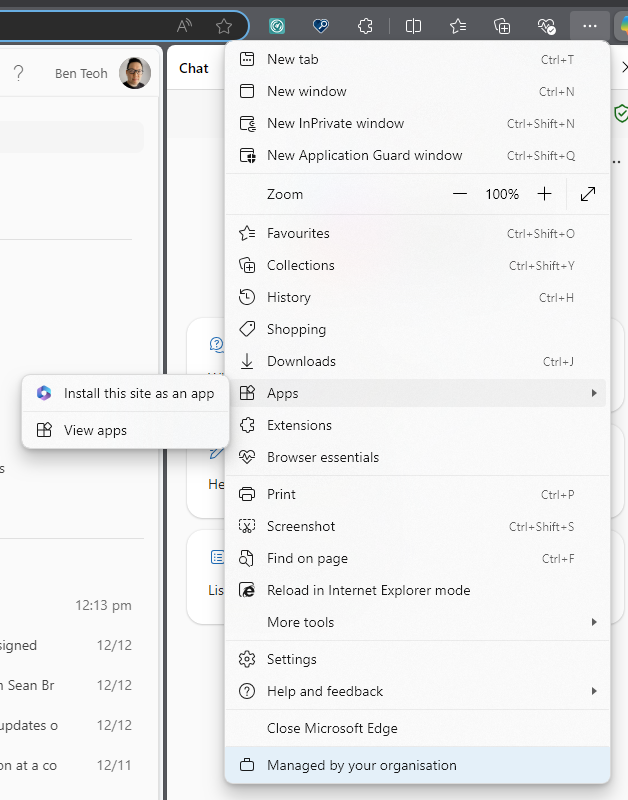Open New Application Guard window
628x800 pixels.
[417, 155]
